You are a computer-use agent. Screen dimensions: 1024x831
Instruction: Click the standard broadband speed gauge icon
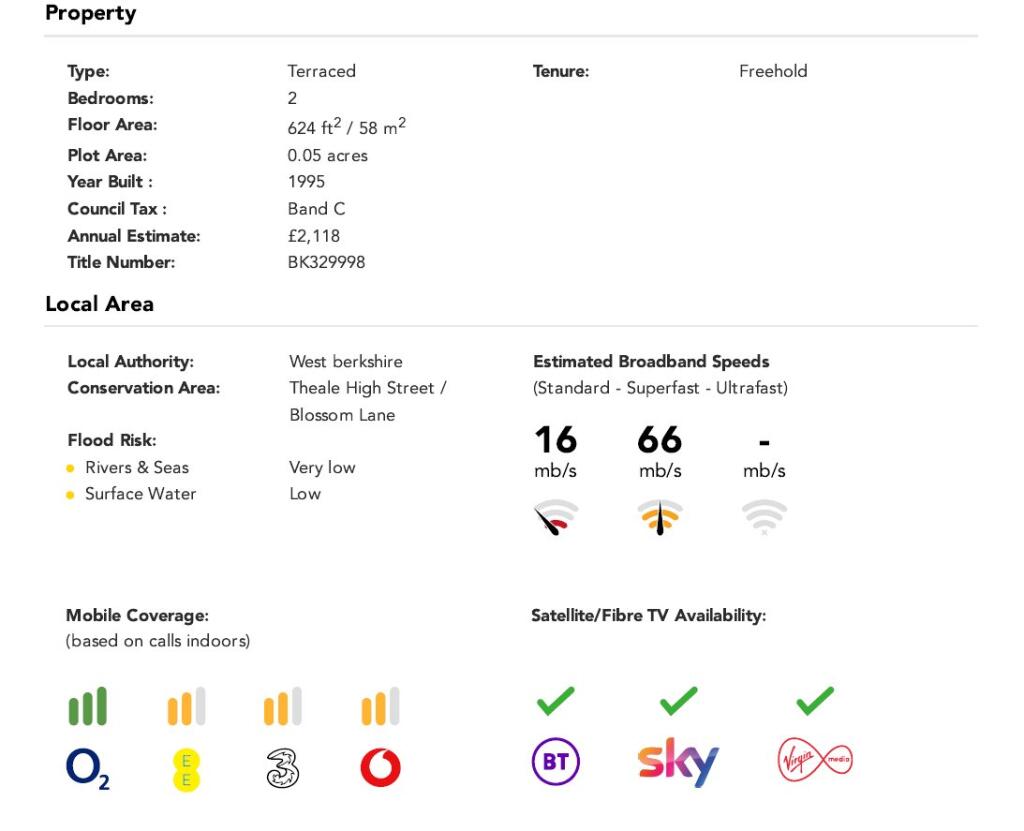click(556, 517)
